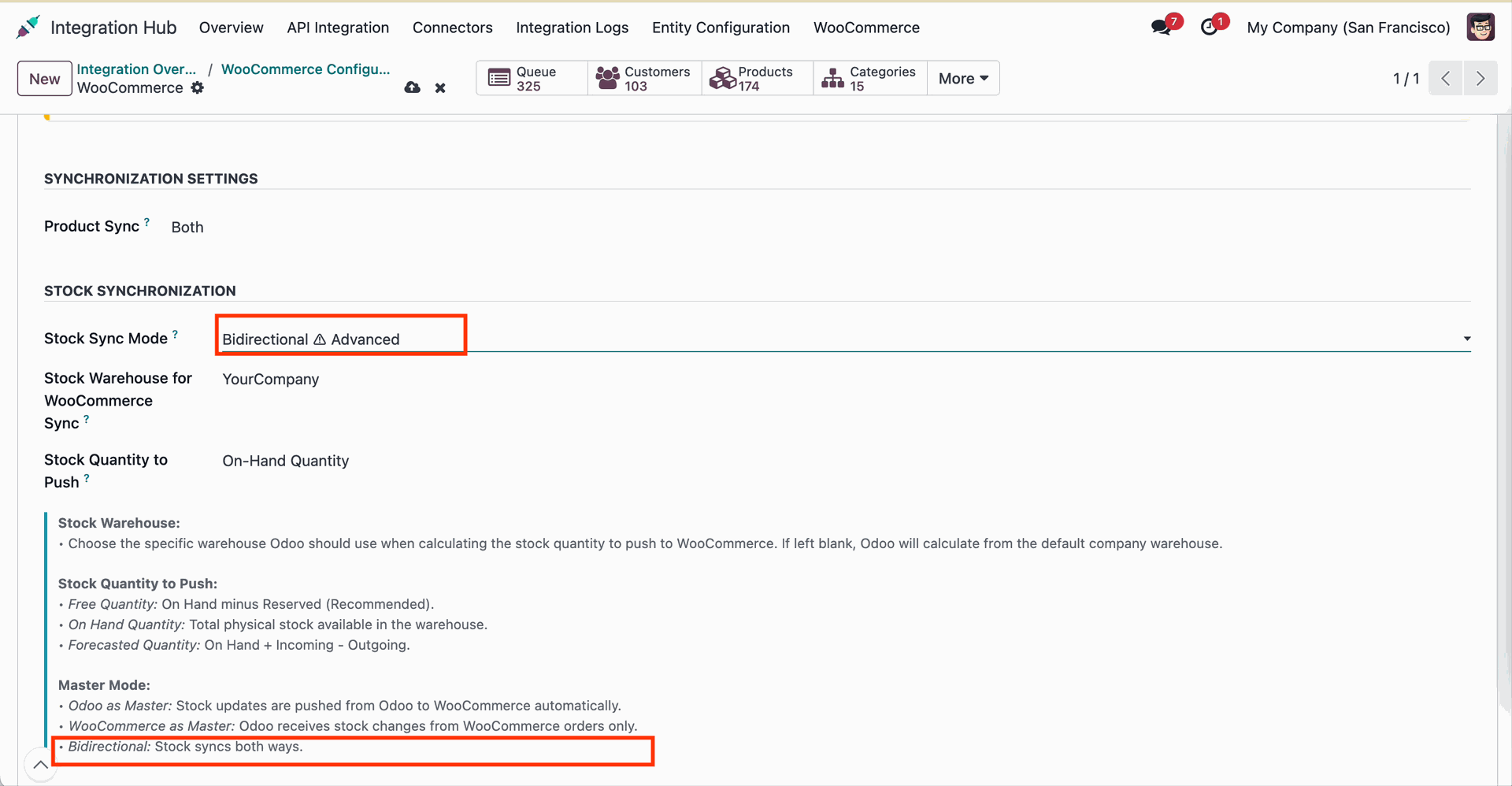This screenshot has width=1512, height=786.
Task: Discard changes with the X icon
Action: (440, 88)
